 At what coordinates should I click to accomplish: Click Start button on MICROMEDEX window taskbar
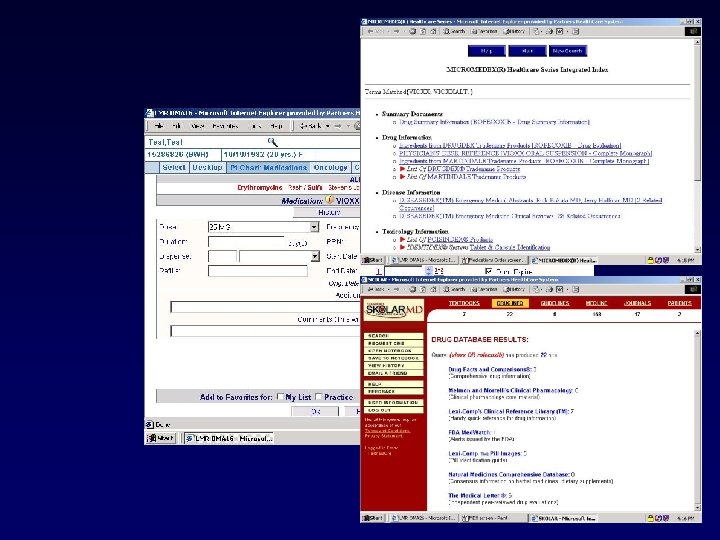[x=373, y=260]
